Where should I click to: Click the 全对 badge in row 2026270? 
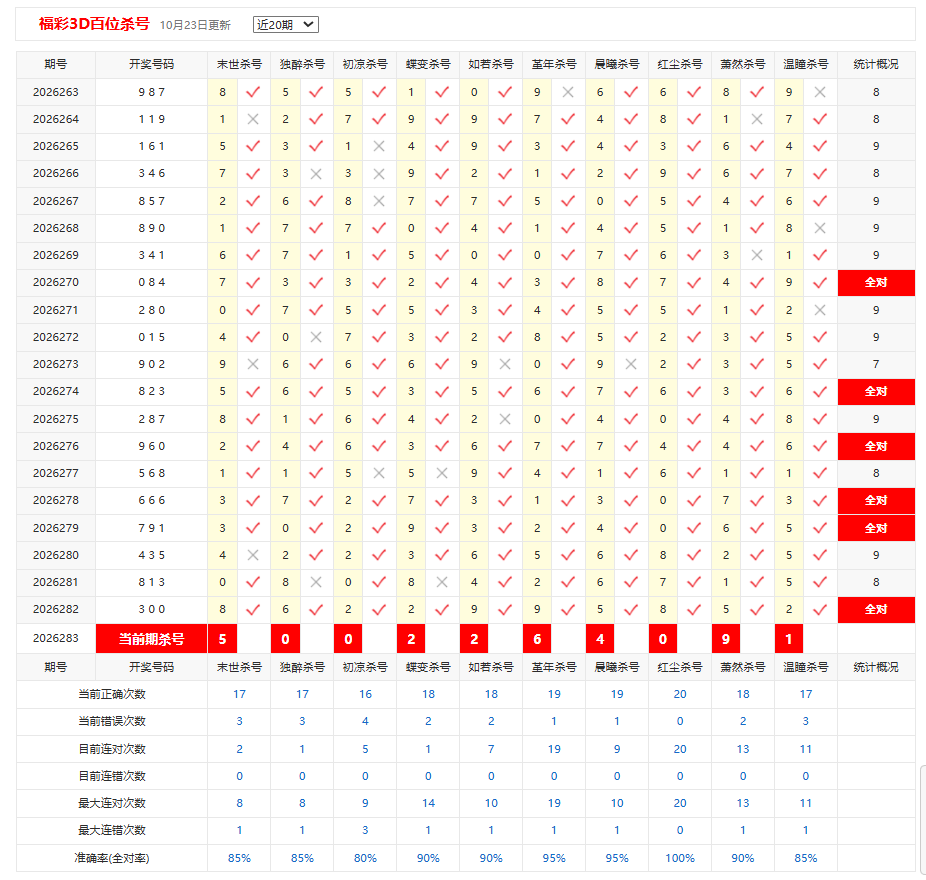tap(876, 283)
